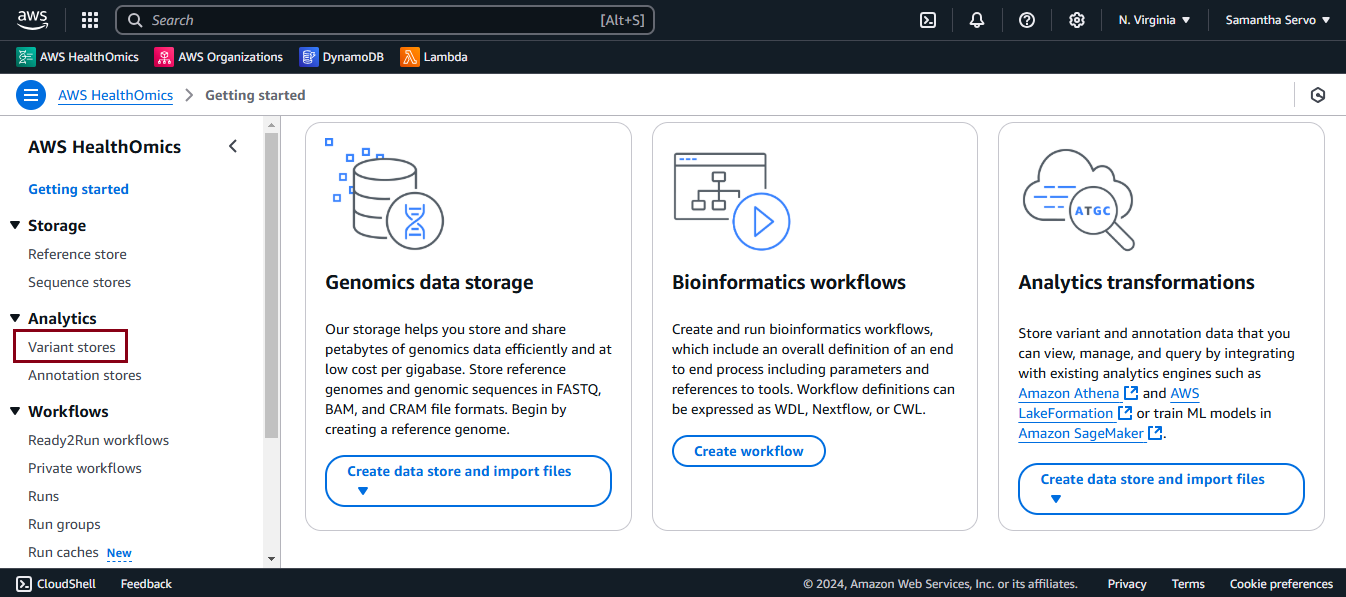
Task: Click the sidebar scrollbar thumb
Action: (x=271, y=285)
